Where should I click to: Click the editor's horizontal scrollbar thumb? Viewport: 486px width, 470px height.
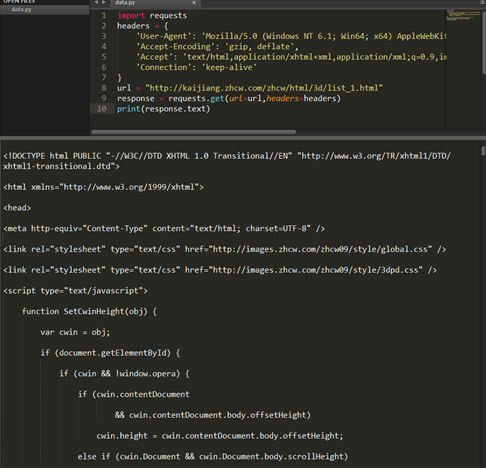[x=193, y=132]
